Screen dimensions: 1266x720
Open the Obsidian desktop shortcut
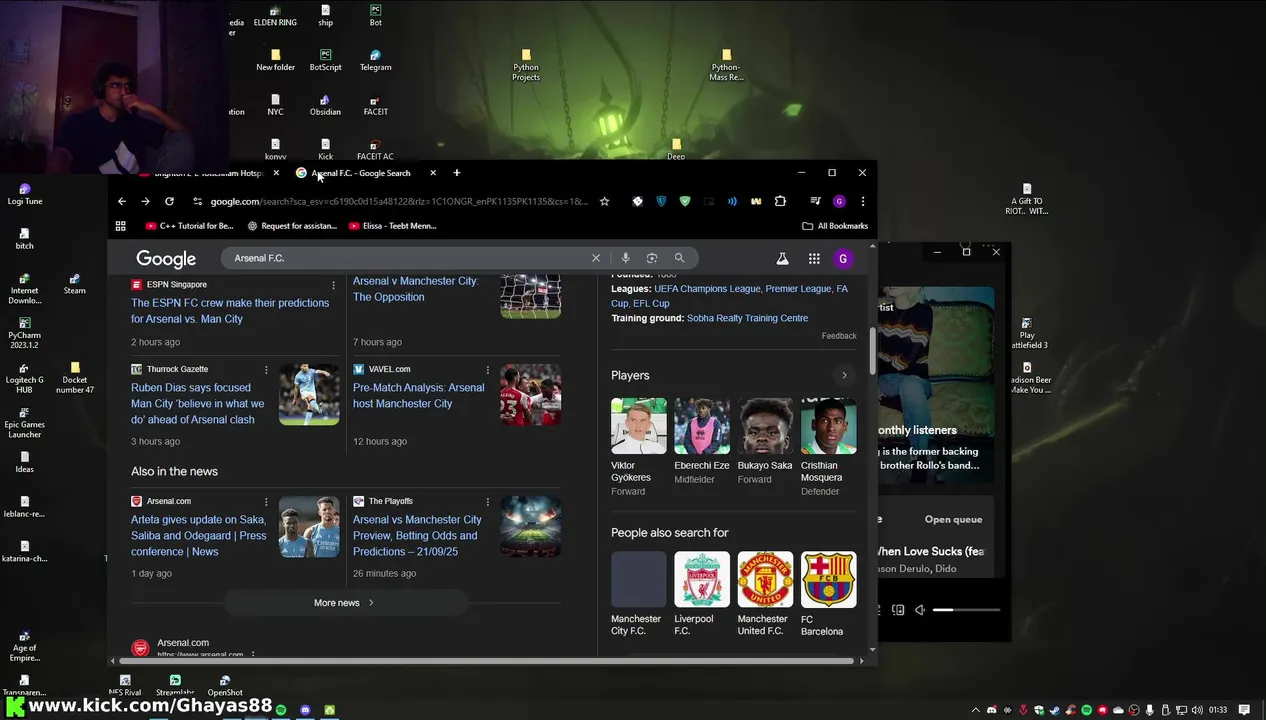tap(325, 105)
